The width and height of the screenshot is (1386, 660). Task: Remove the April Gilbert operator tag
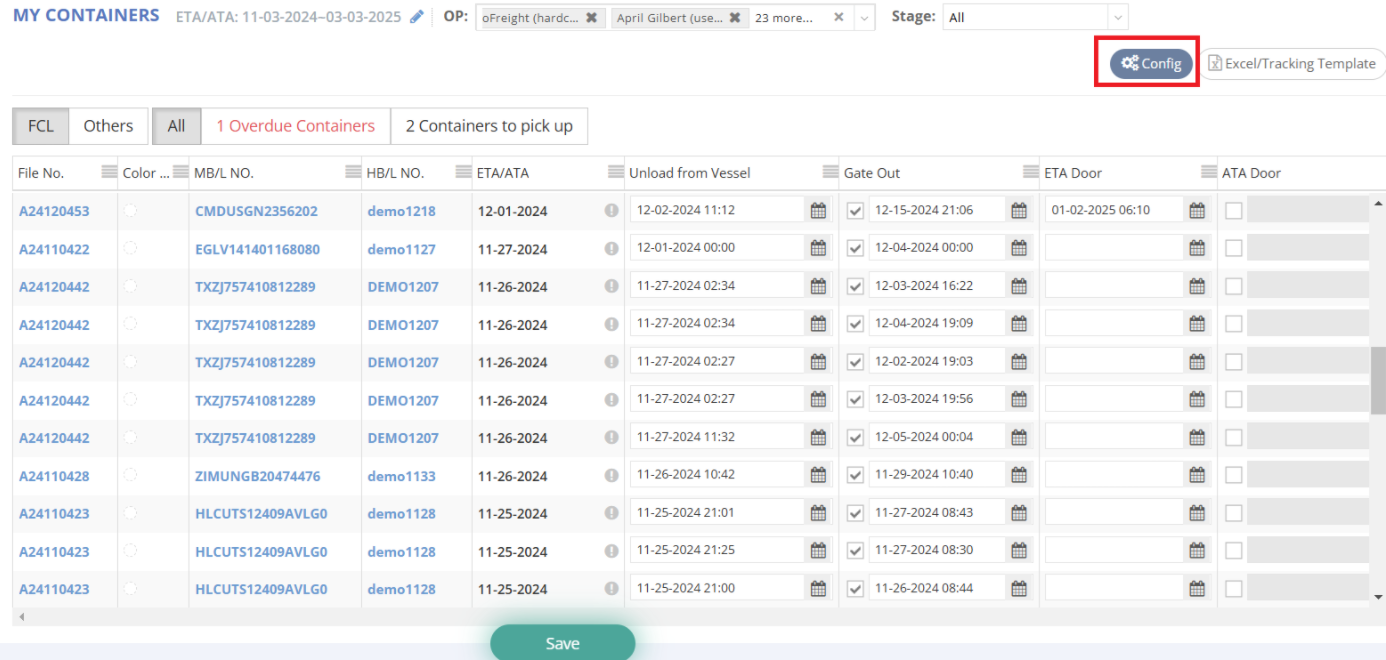(x=734, y=18)
